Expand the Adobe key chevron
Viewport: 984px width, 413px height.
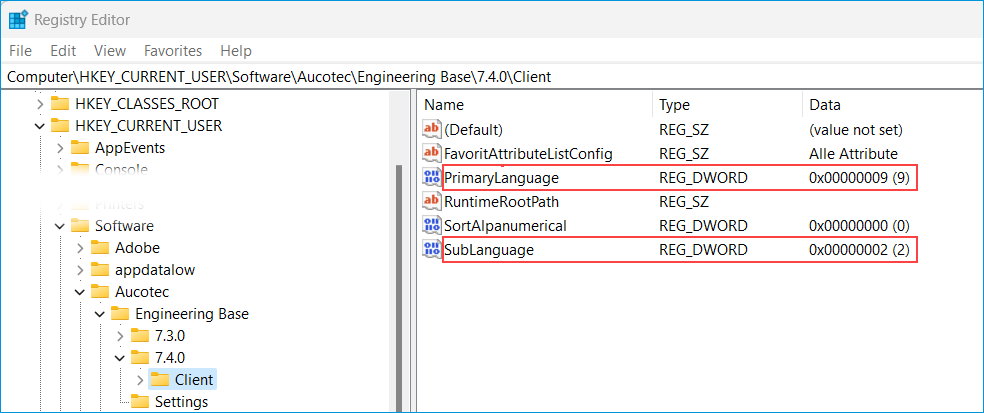[80, 248]
